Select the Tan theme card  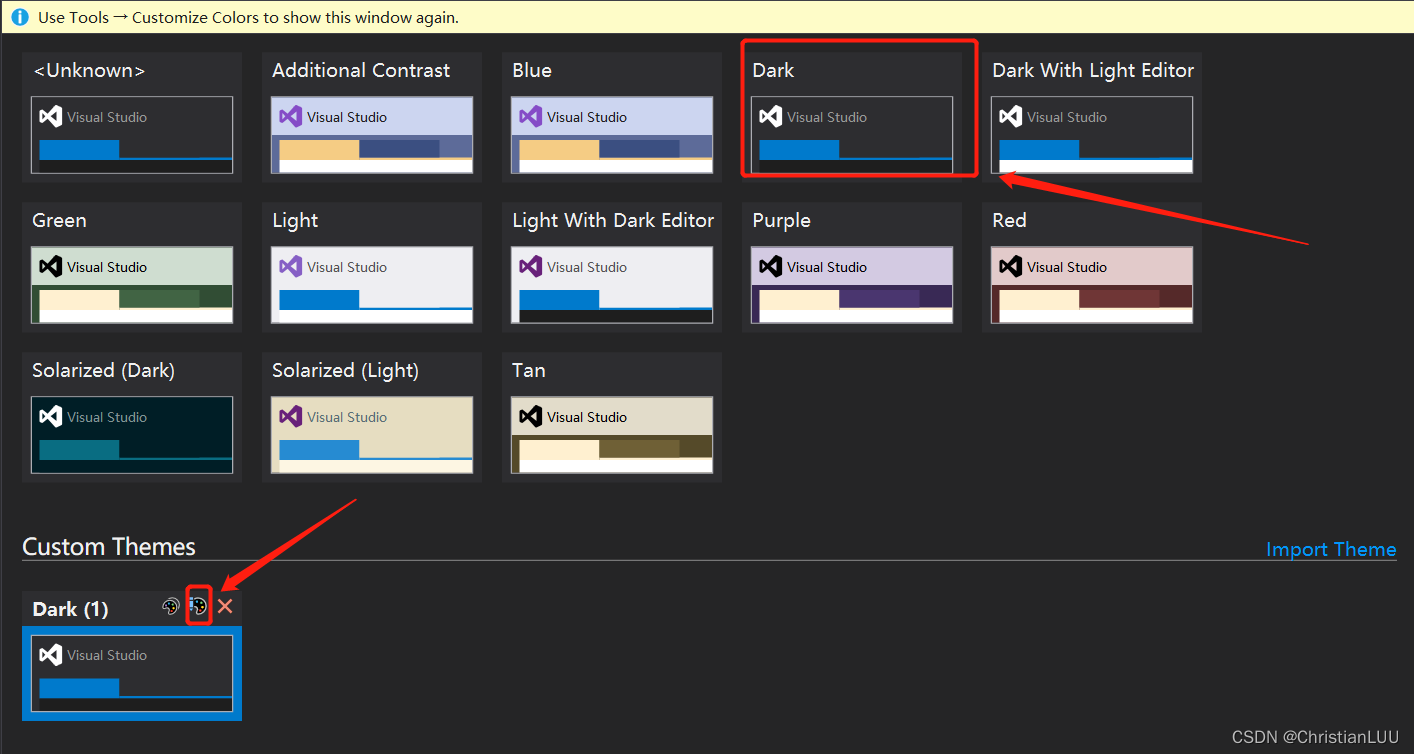pyautogui.click(x=612, y=417)
